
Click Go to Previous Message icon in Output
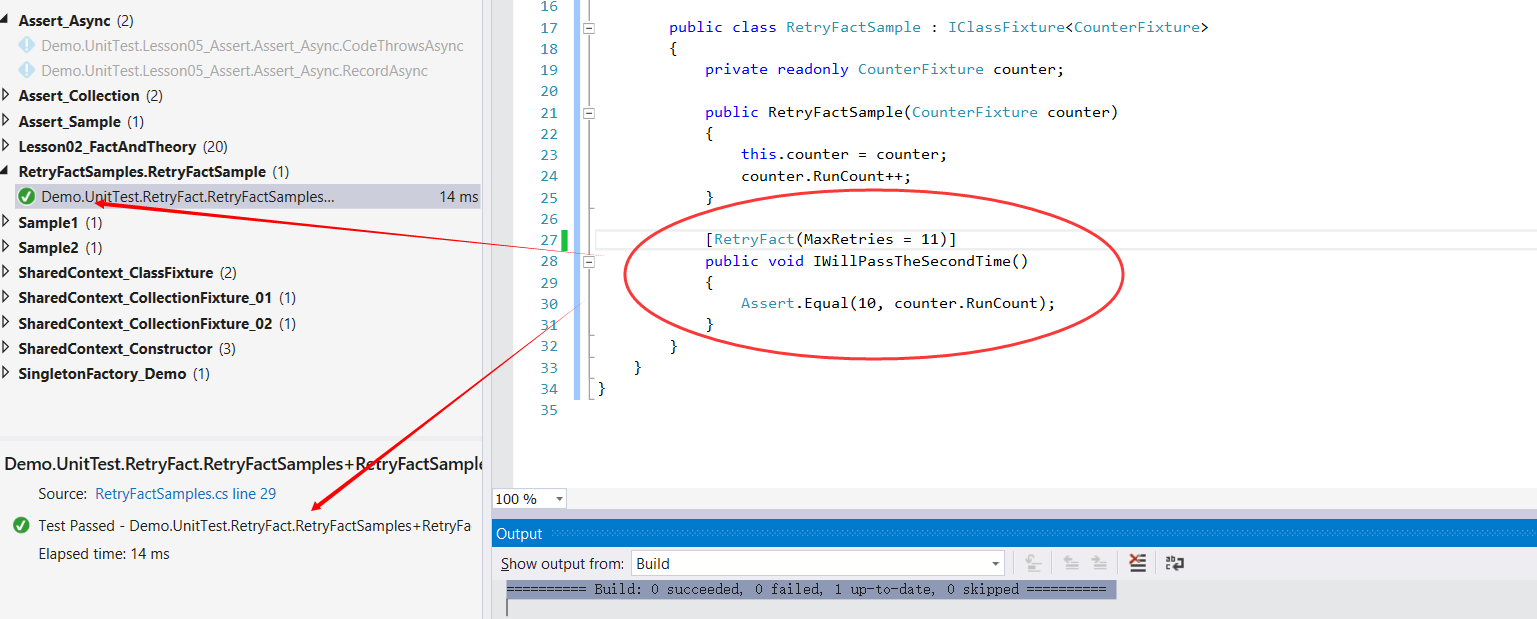(1071, 563)
